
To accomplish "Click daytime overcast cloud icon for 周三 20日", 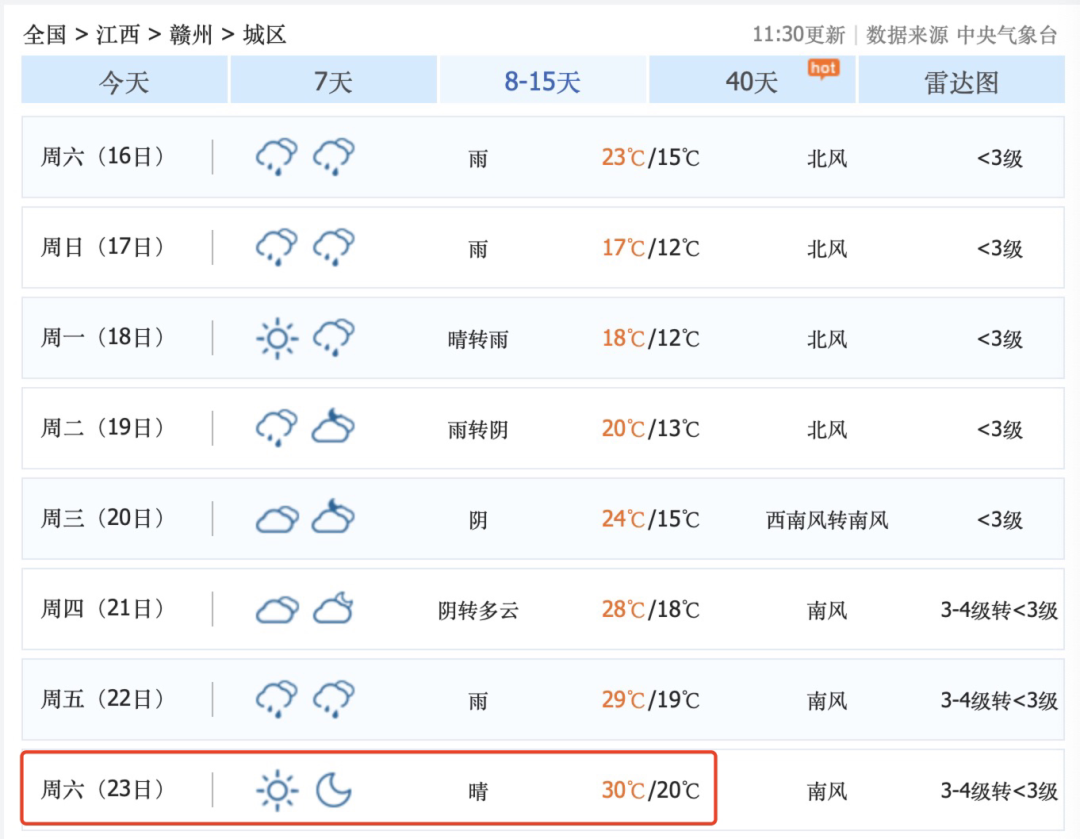I will pyautogui.click(x=277, y=519).
